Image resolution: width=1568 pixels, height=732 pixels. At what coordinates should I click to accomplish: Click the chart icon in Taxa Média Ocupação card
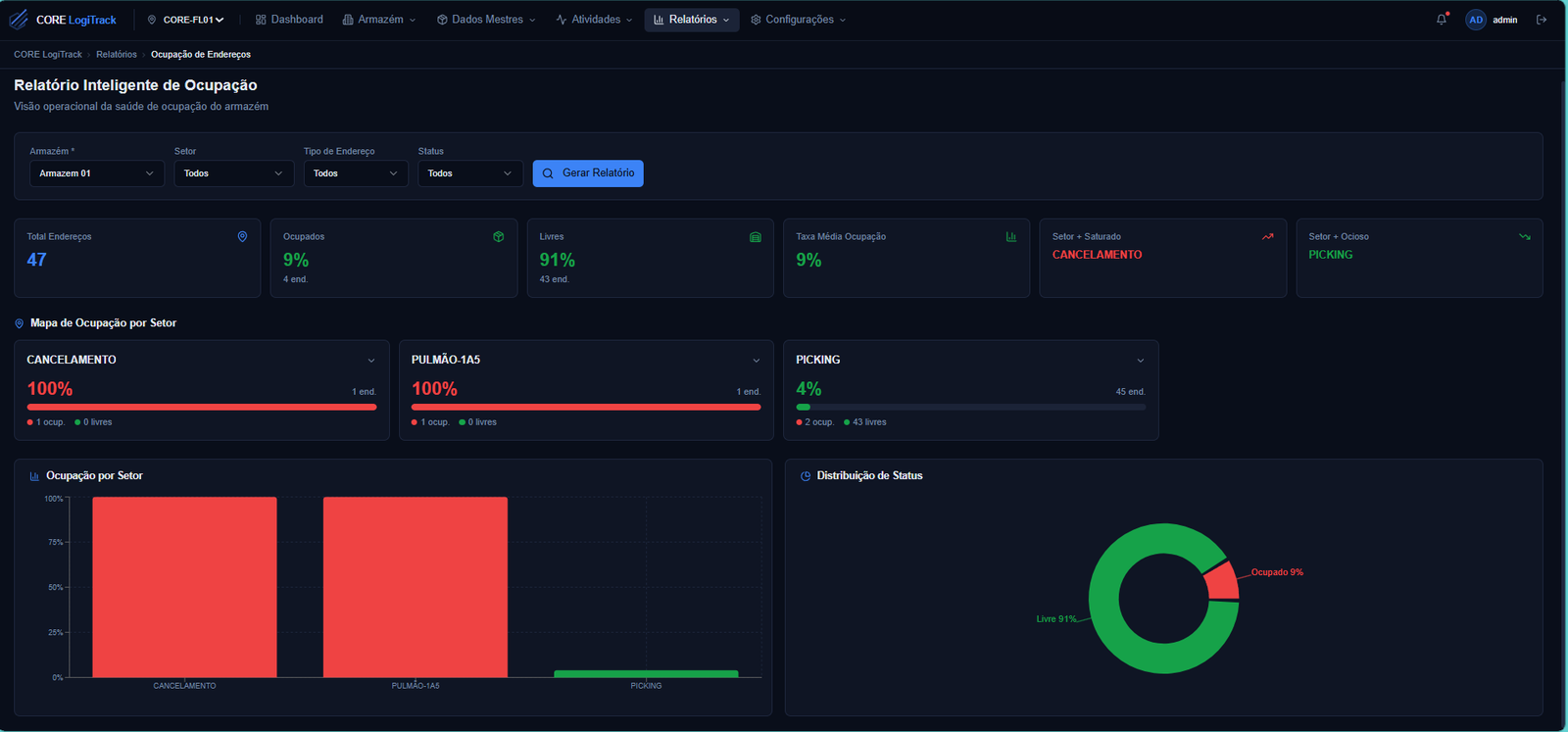(1011, 236)
